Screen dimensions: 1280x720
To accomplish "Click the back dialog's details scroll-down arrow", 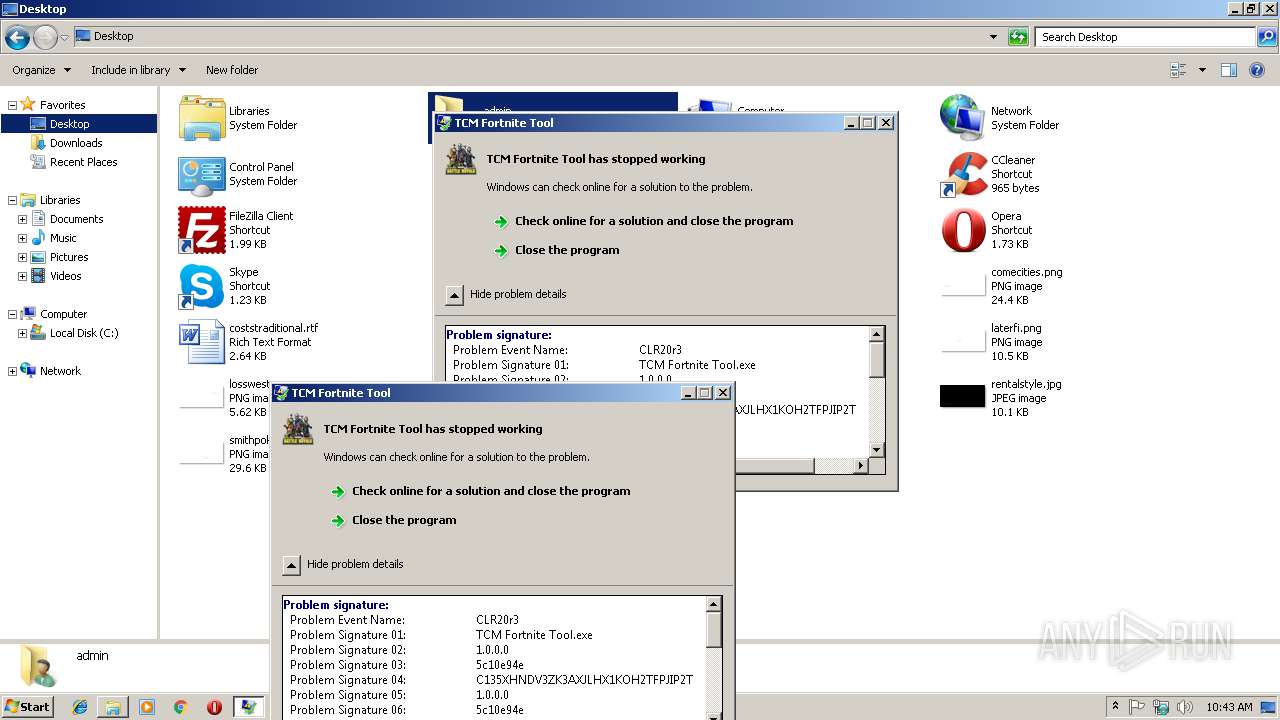I will (x=877, y=450).
